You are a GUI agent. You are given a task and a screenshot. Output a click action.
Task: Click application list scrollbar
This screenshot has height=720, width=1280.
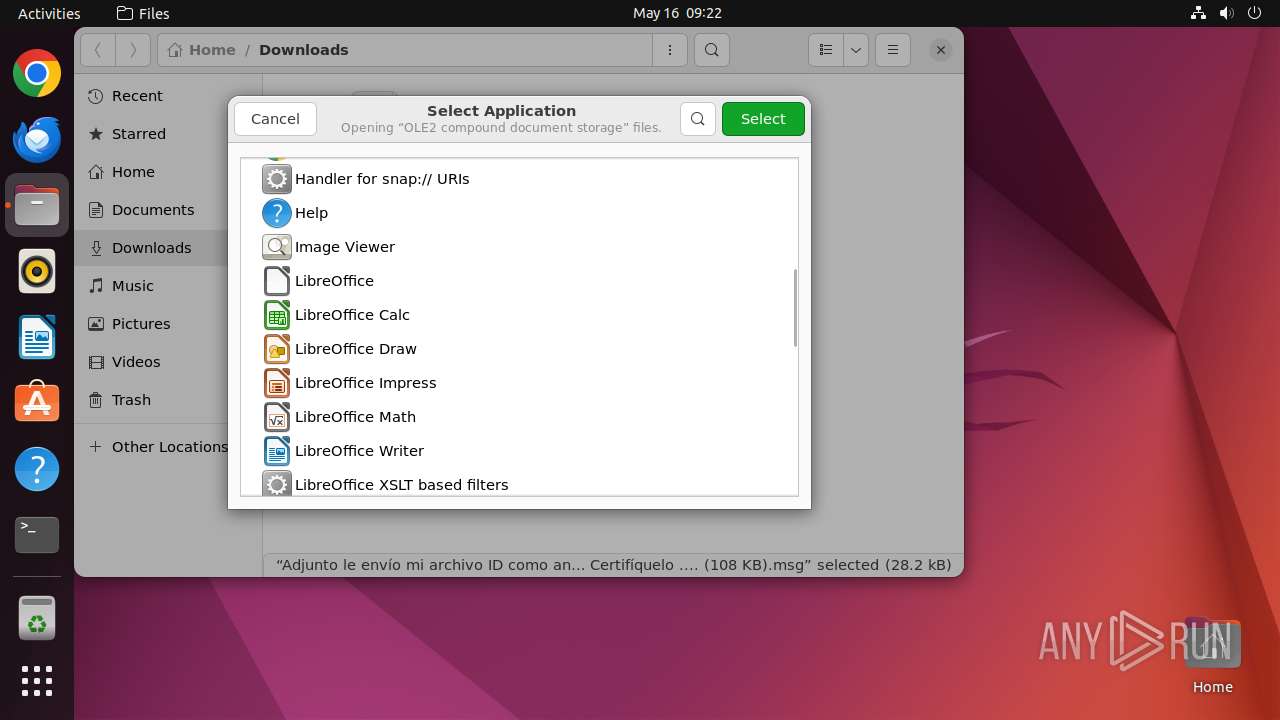tap(795, 308)
